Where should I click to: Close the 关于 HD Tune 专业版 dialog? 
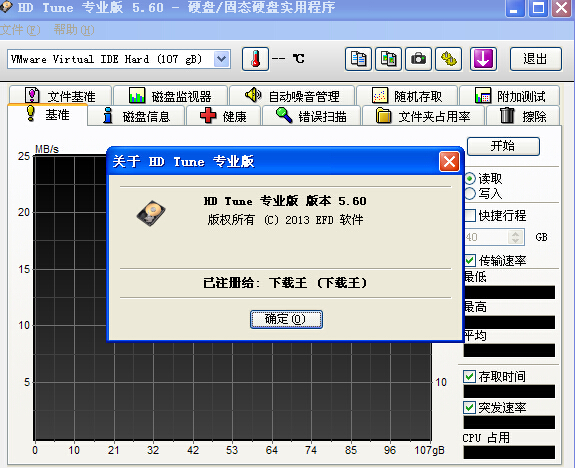[450, 162]
